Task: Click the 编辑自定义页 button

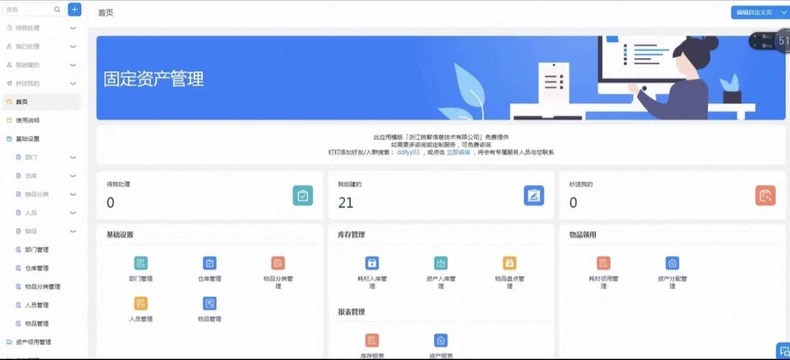Action: (754, 13)
